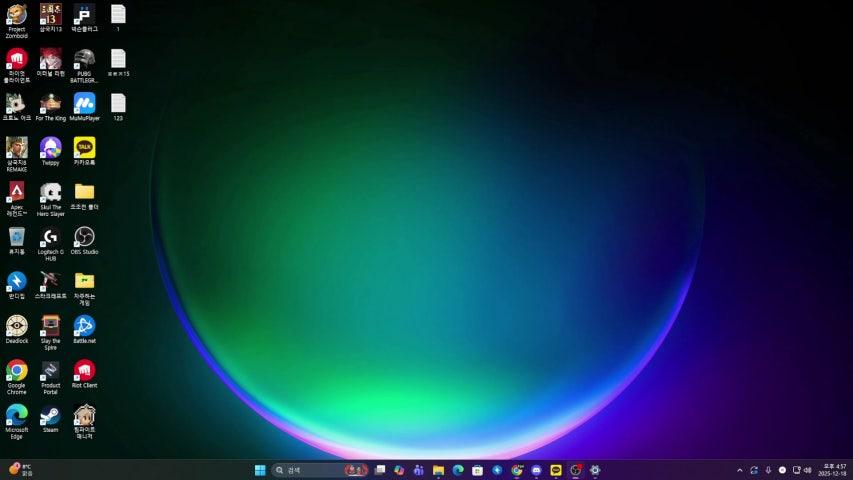The width and height of the screenshot is (853, 480).
Task: Launch Slay the Spire shortcut
Action: coord(51,333)
